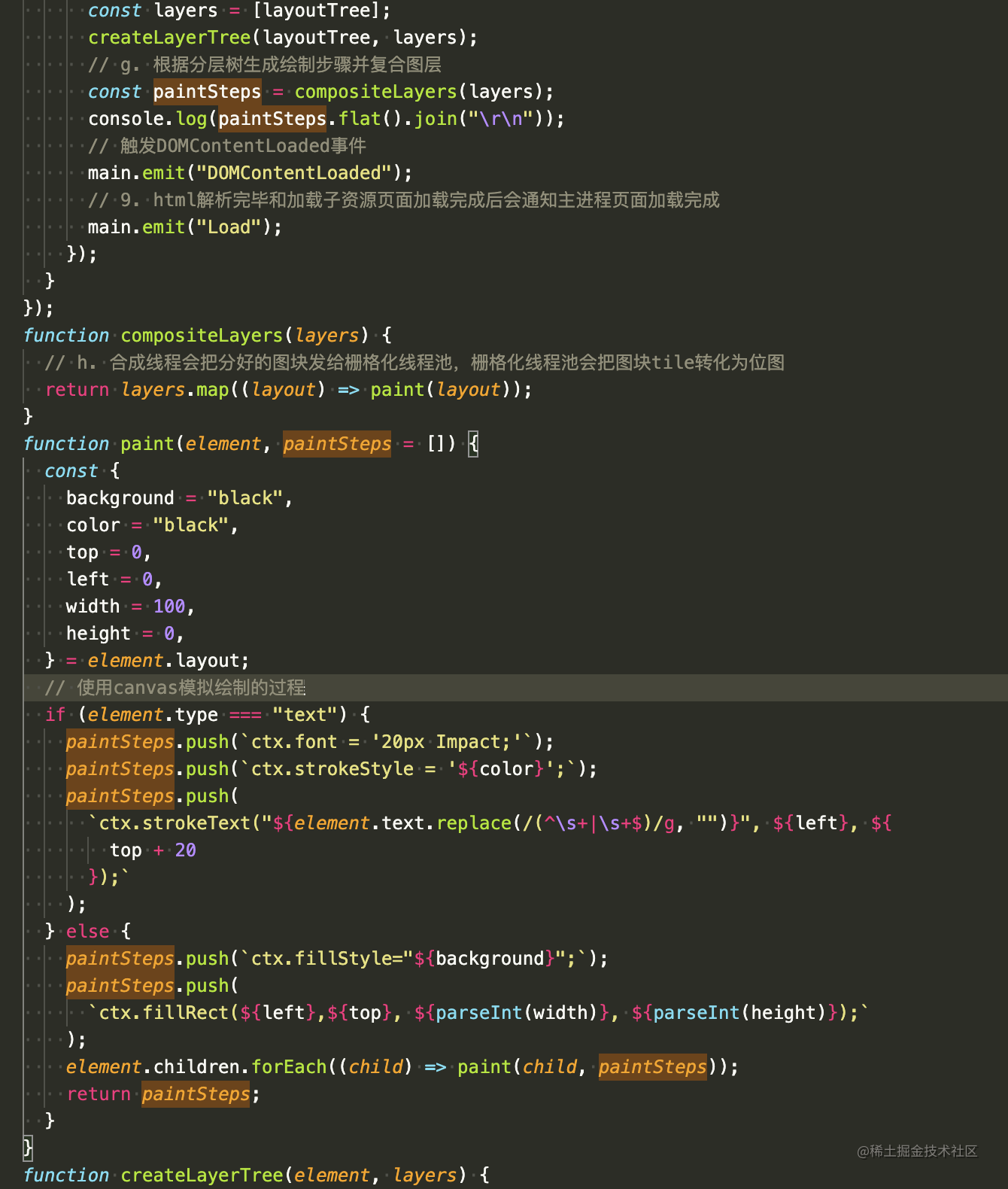Image resolution: width=1008 pixels, height=1189 pixels.
Task: Click 'function compositeLayers(layers) {' definition
Action: click(x=208, y=336)
